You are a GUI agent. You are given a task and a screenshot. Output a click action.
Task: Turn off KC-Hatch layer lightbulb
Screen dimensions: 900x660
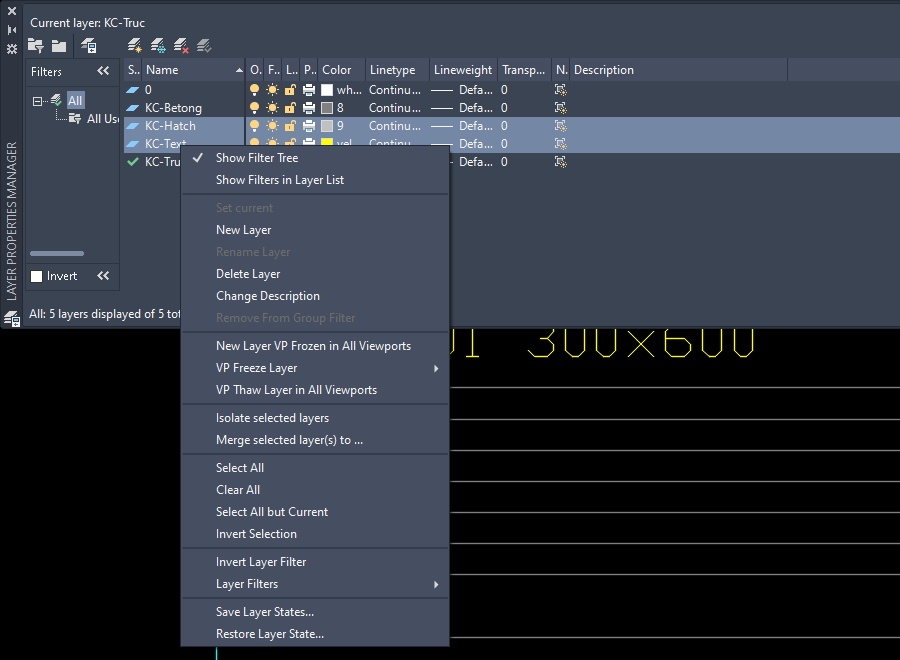pyautogui.click(x=254, y=126)
